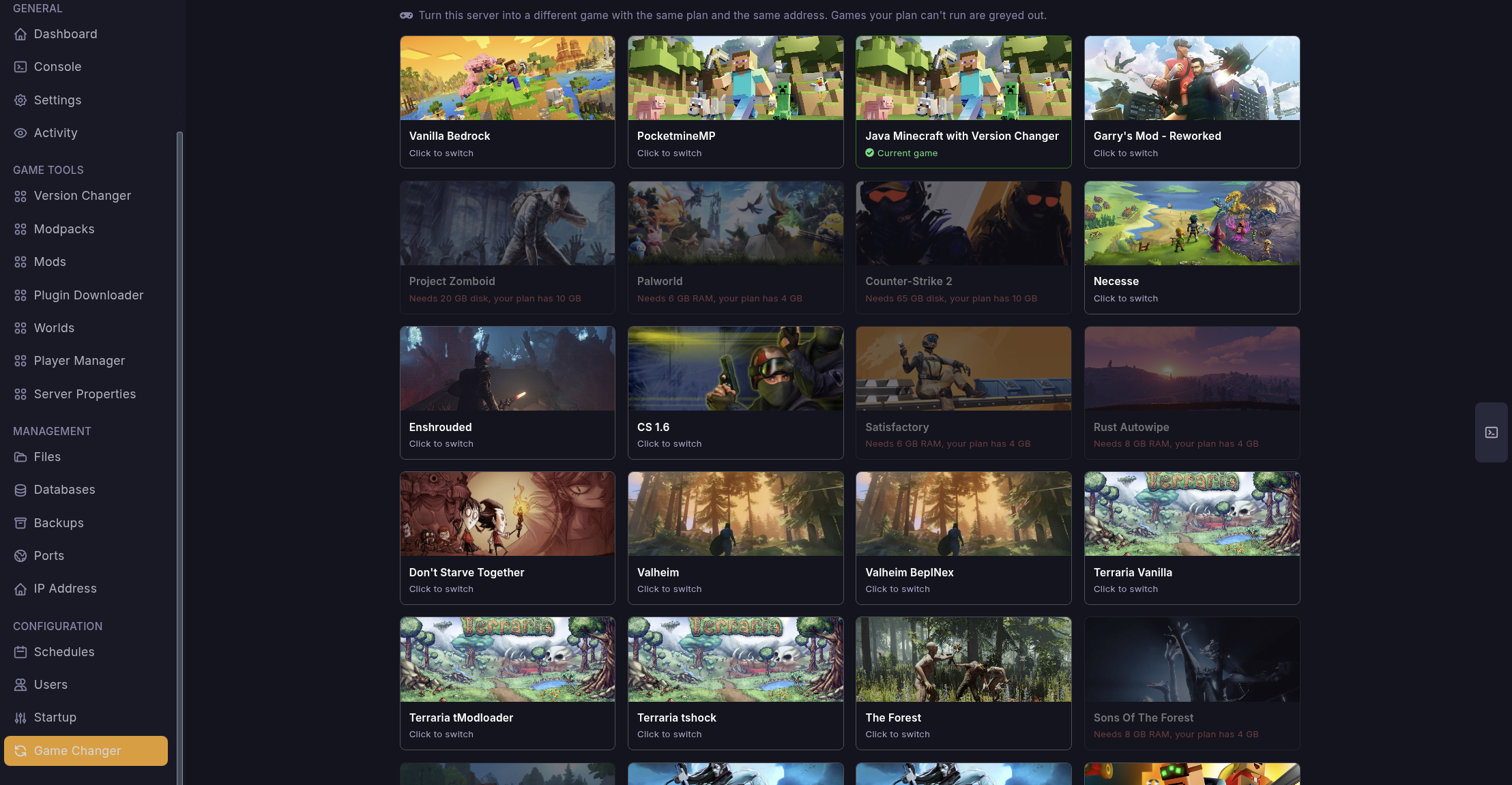
Task: Choose the Valheim BepInEx game title
Action: point(910,572)
